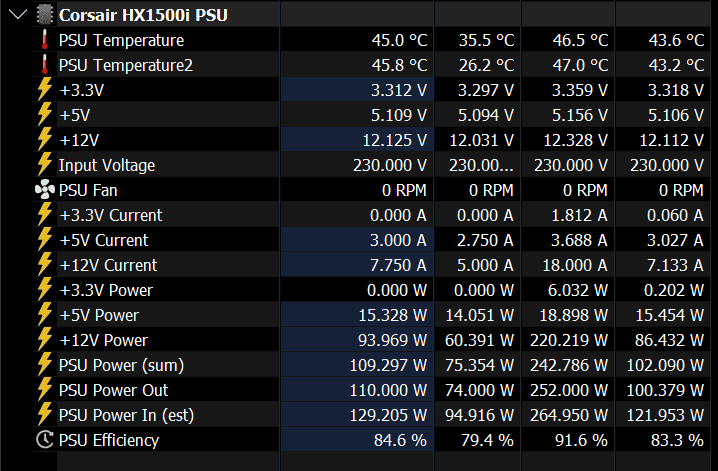
Task: Click the 252.000 W PSU Power Out value
Action: [x=569, y=390]
